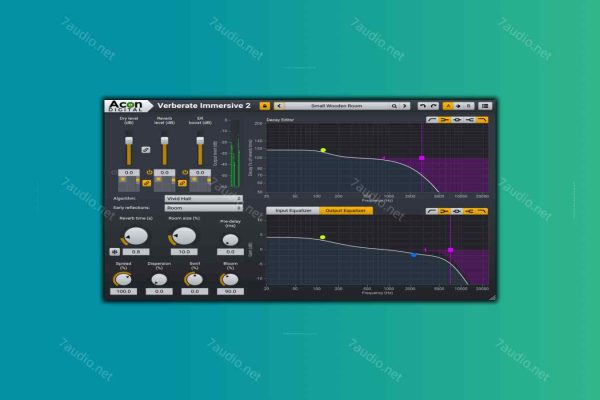Toggle dry and reverb fader link icon

point(146,150)
